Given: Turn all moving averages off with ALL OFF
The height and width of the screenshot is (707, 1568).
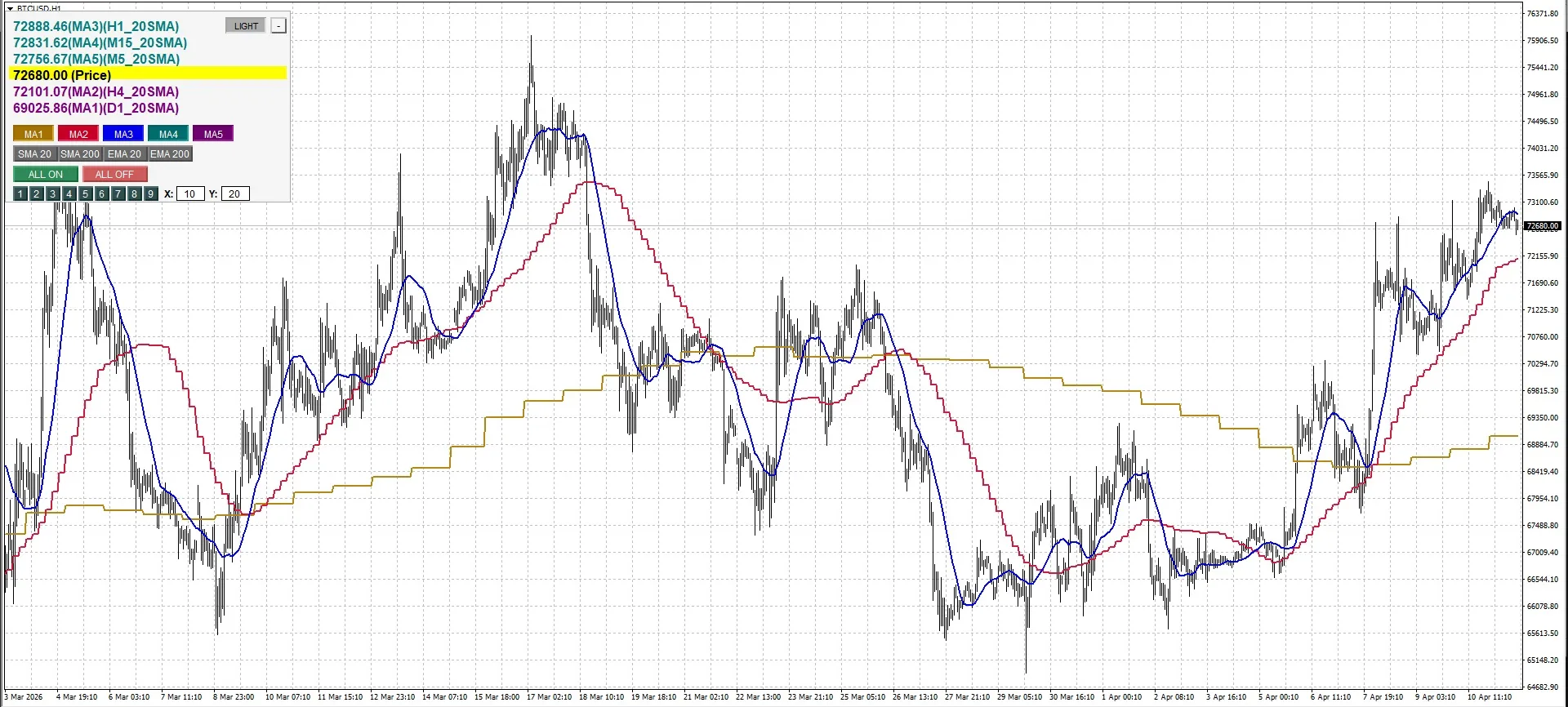Looking at the screenshot, I should click(x=114, y=175).
